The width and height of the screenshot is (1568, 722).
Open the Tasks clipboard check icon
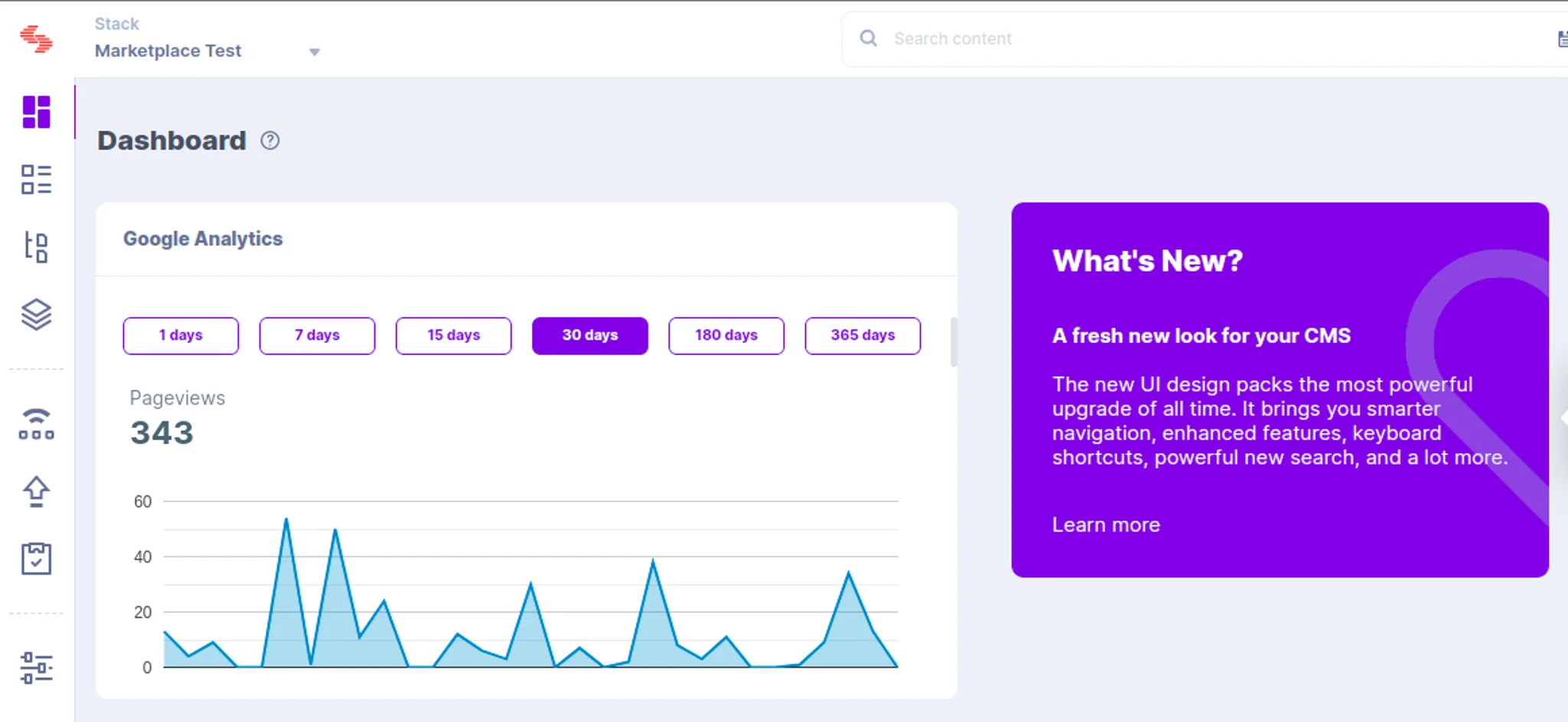tap(36, 558)
